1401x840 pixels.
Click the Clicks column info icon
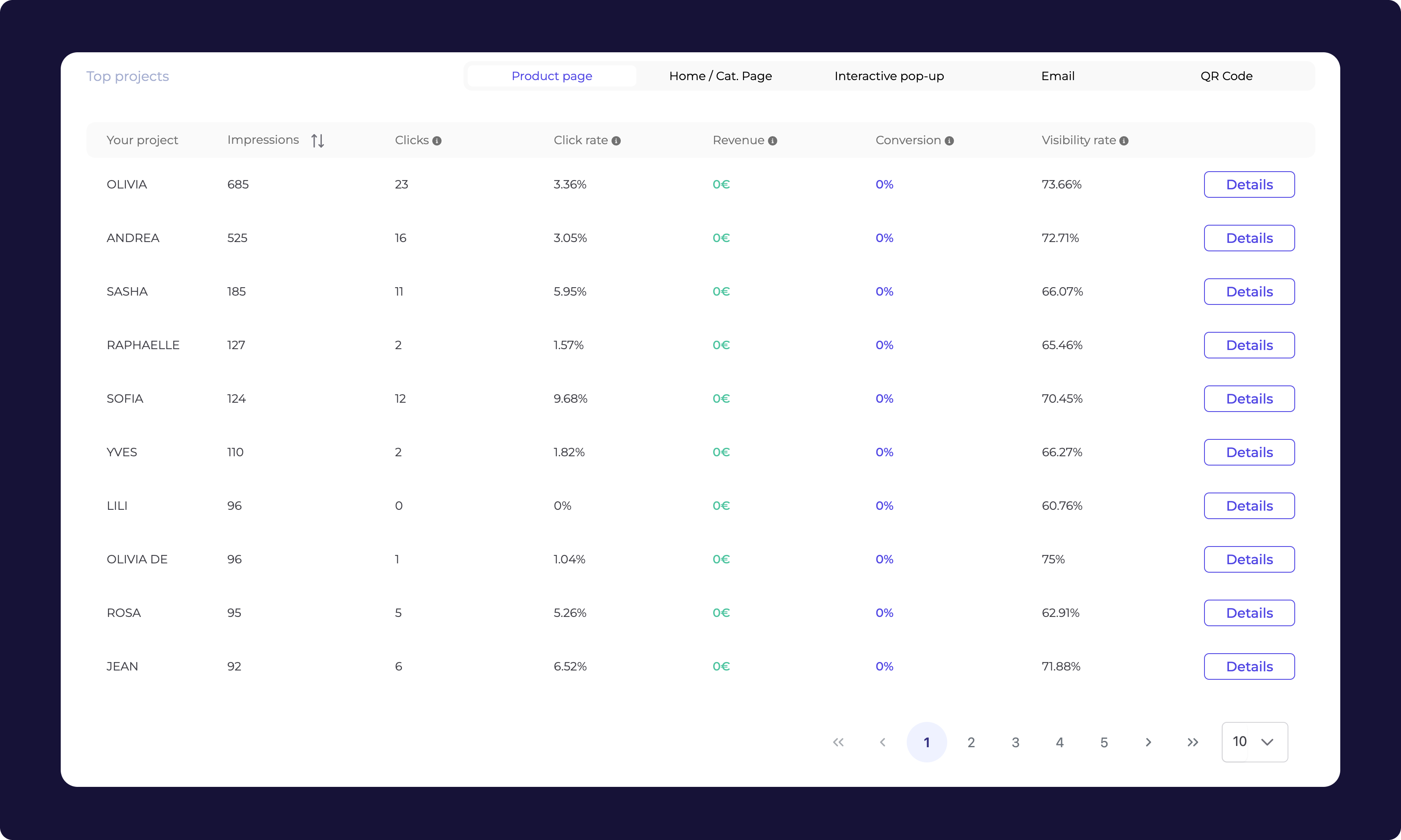(x=437, y=141)
